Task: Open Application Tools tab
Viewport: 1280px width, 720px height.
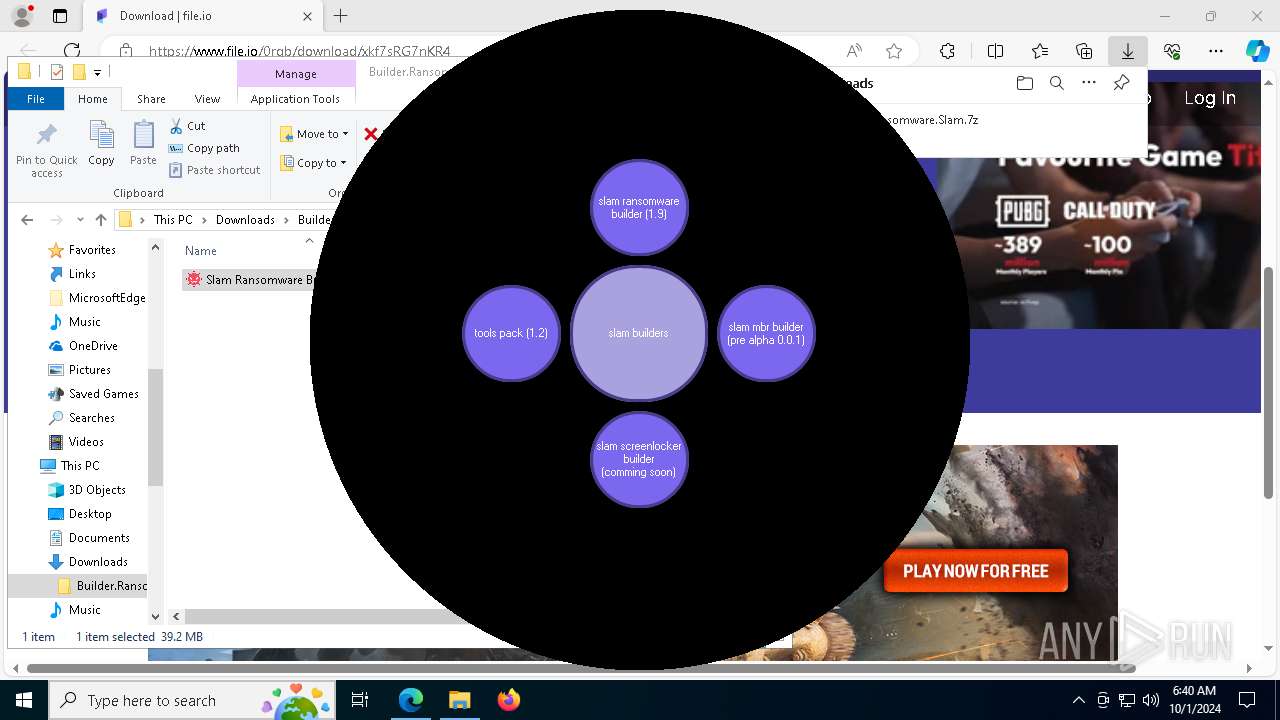Action: tap(295, 99)
